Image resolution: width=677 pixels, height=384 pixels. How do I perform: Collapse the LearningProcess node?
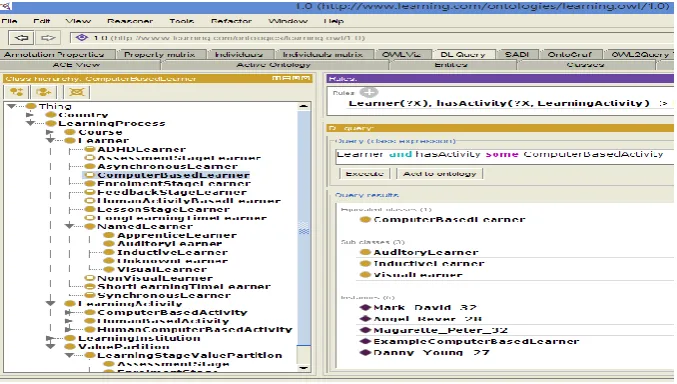(x=30, y=124)
